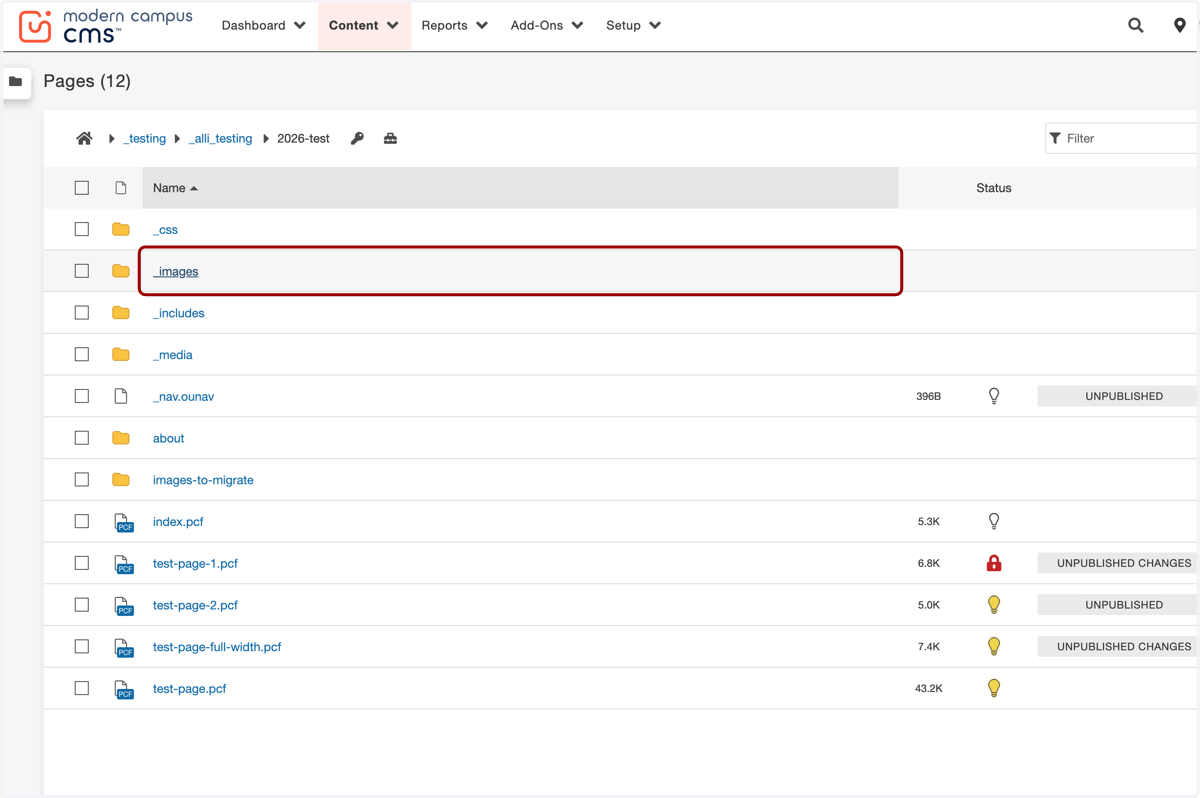
Task: Expand the Add-Ons dropdown menu
Action: [547, 25]
